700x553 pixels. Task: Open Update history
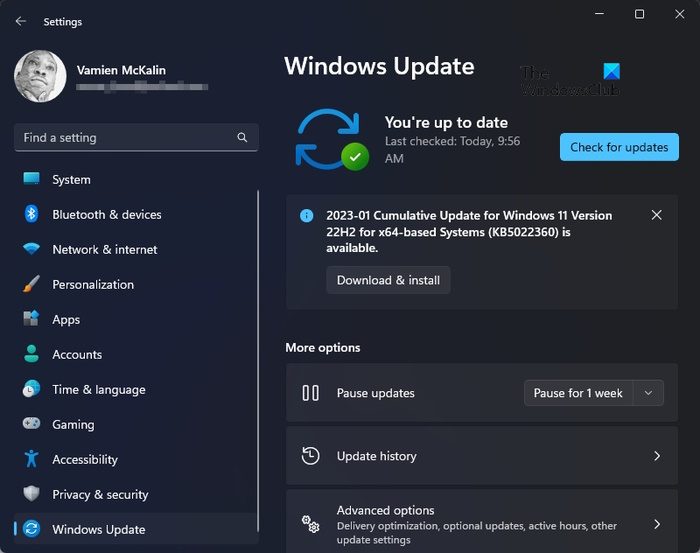pyautogui.click(x=482, y=456)
